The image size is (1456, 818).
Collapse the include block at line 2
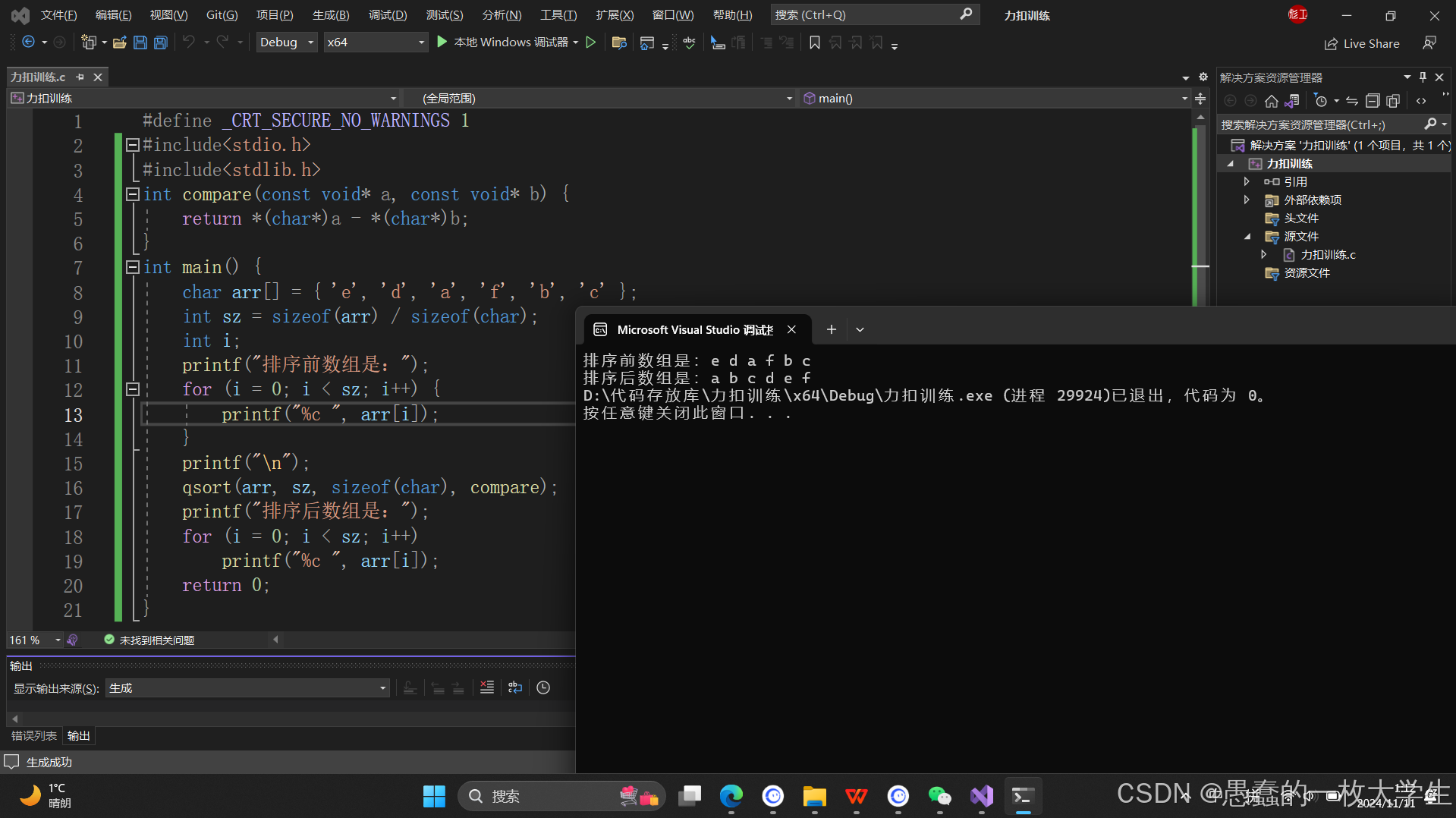[132, 145]
